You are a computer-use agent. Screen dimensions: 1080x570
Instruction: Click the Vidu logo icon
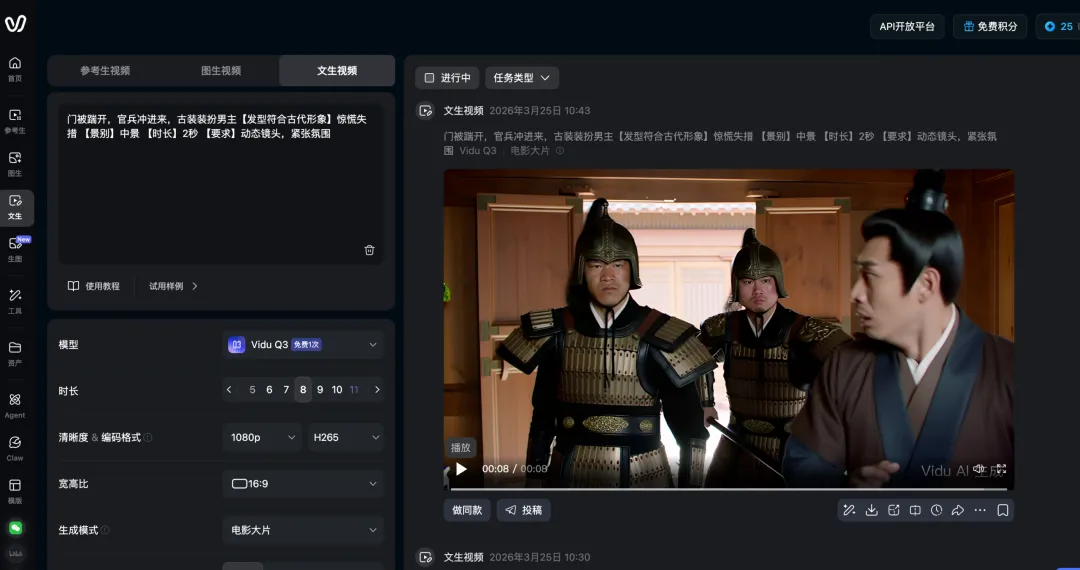coord(15,23)
